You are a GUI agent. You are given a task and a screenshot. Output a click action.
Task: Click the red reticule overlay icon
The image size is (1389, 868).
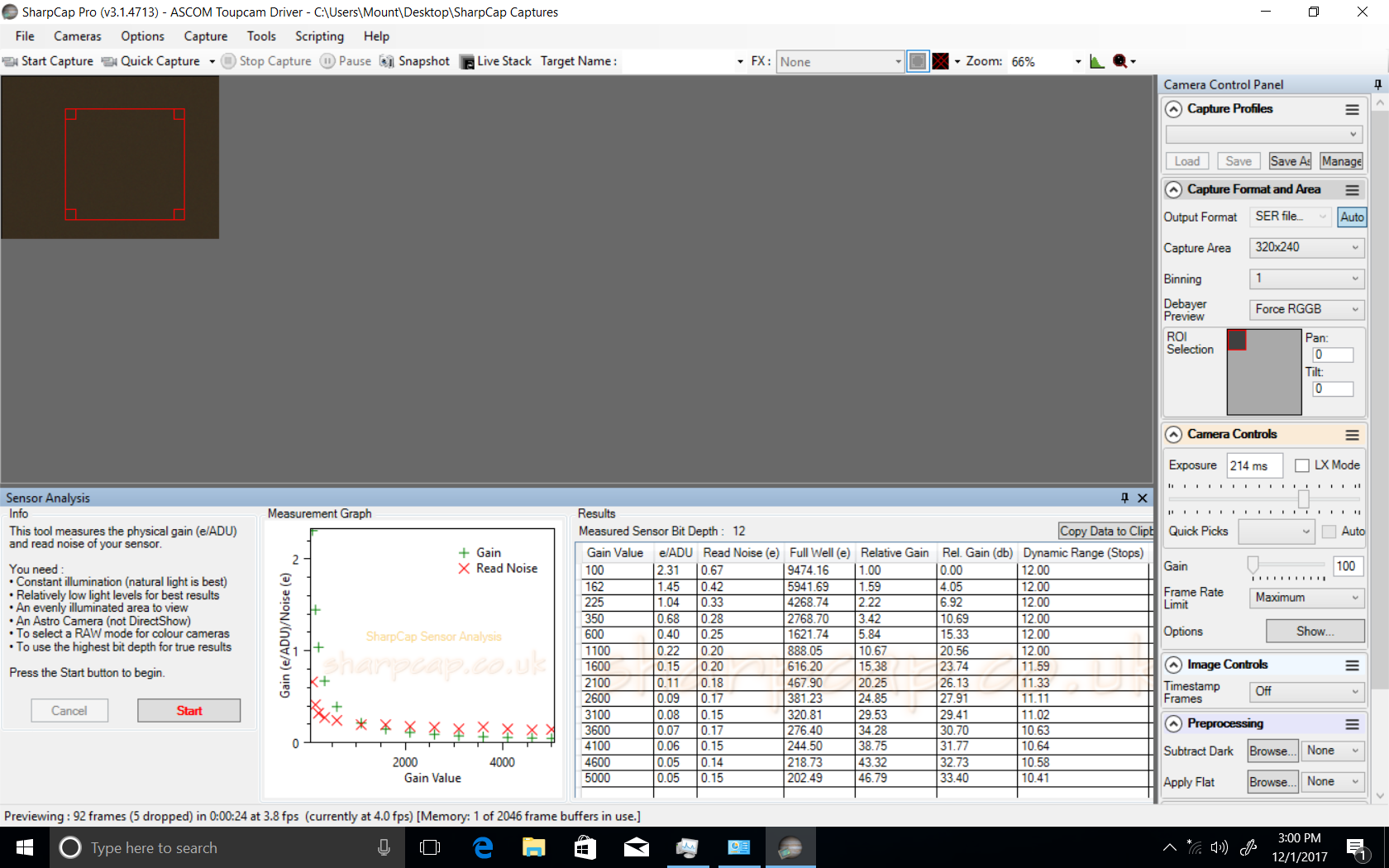(940, 61)
